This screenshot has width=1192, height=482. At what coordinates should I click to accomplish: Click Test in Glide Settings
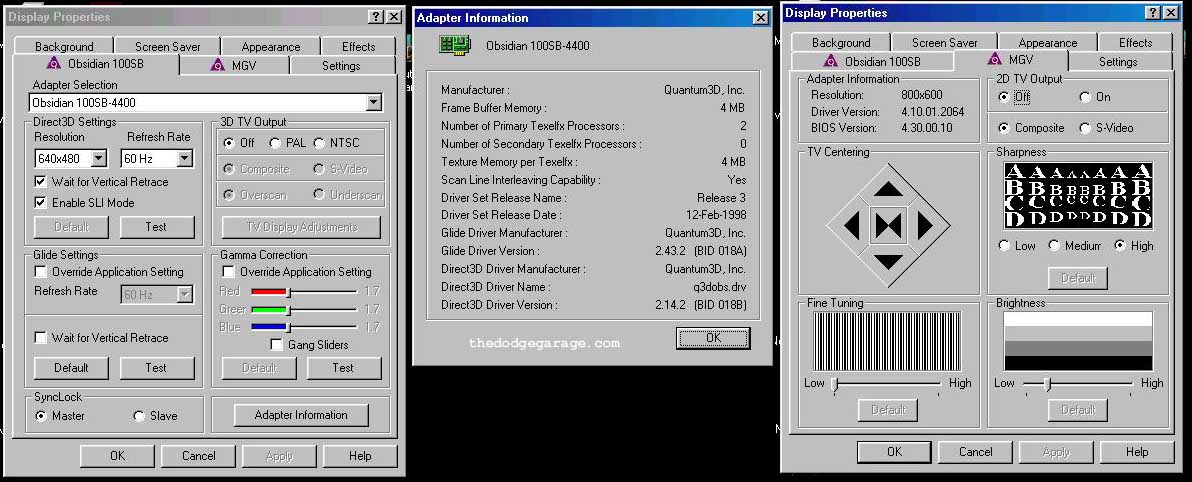coord(156,367)
